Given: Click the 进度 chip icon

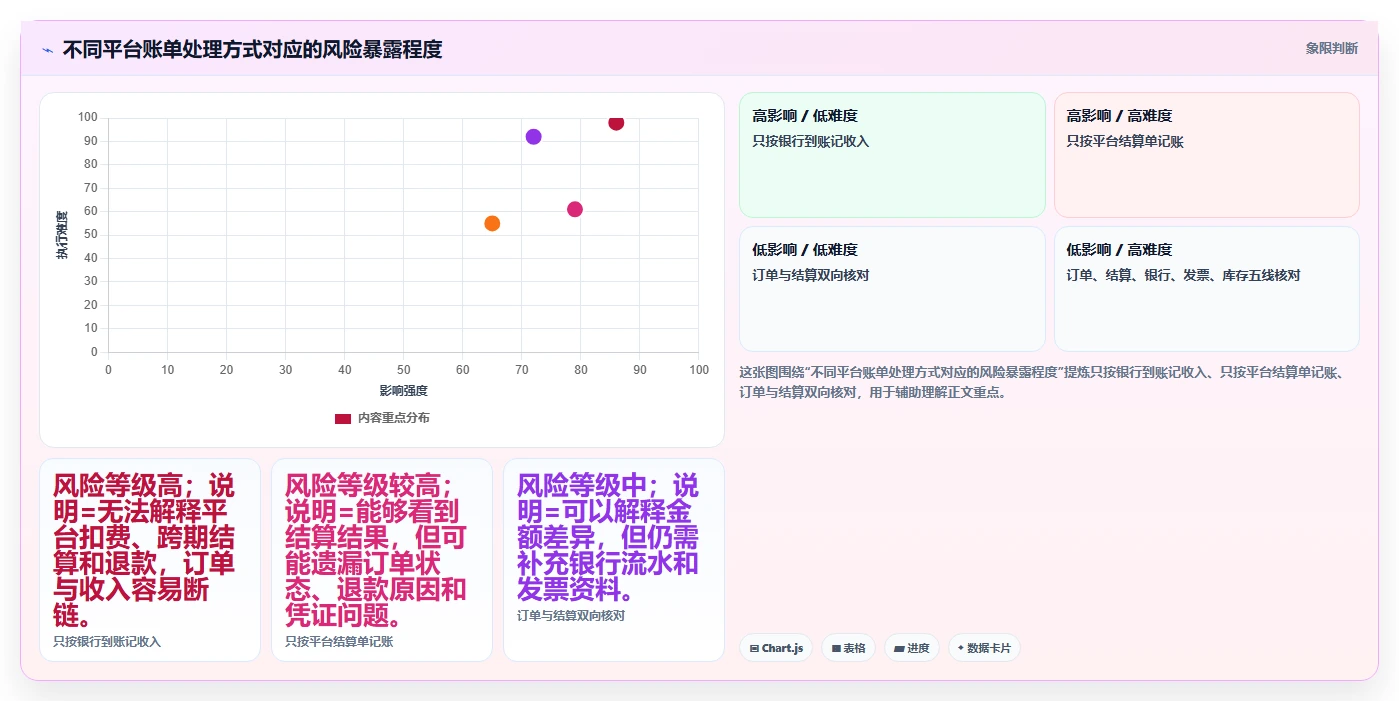Looking at the screenshot, I should pyautogui.click(x=899, y=648).
